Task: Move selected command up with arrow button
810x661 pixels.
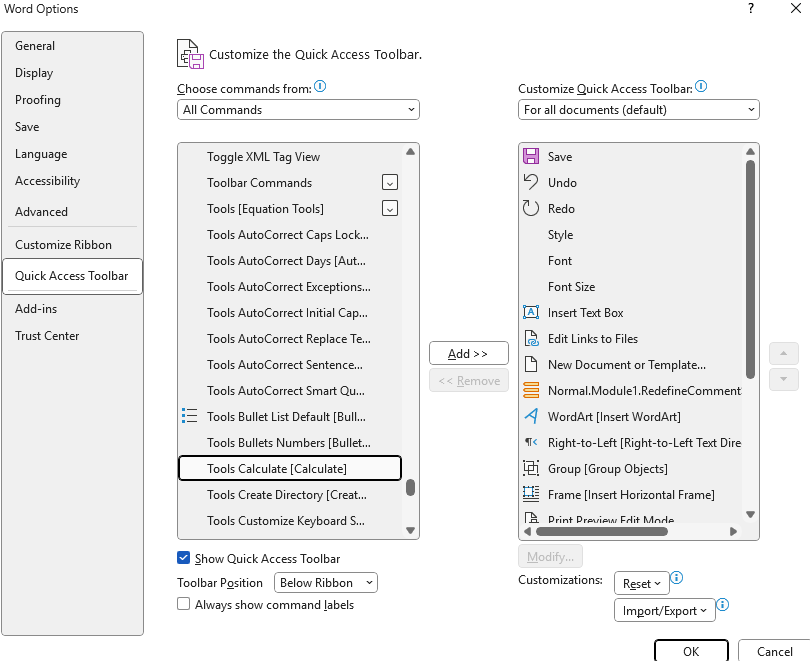Action: click(784, 354)
